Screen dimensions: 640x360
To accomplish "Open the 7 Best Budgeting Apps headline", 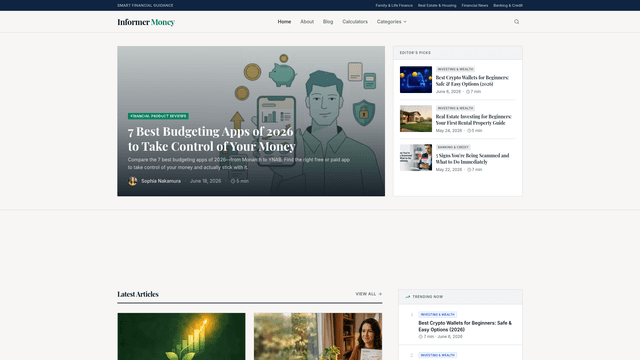I will pos(211,138).
